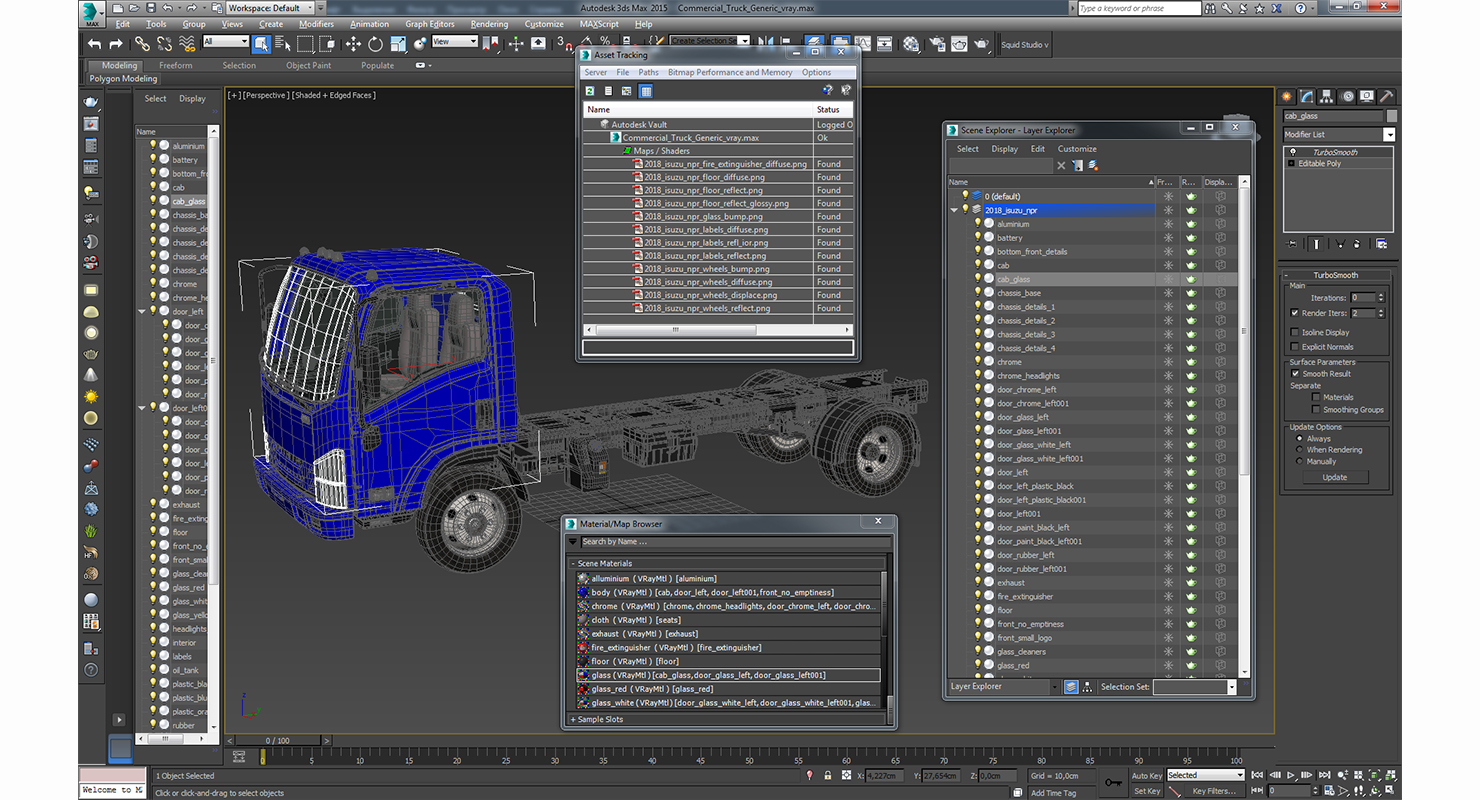This screenshot has height=800, width=1480.
Task: Select the 'Manually' update option
Action: pyautogui.click(x=1300, y=462)
